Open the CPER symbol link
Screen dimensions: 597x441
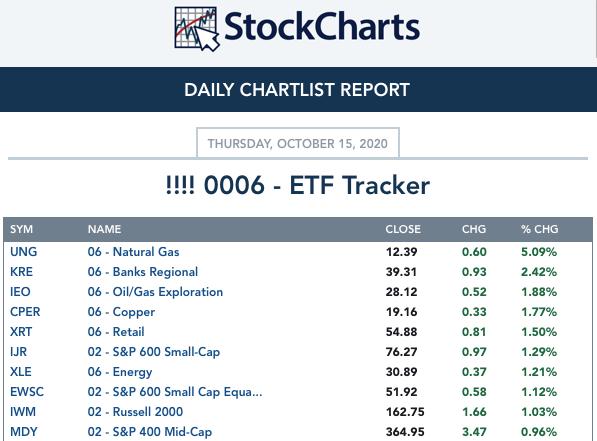(x=25, y=312)
